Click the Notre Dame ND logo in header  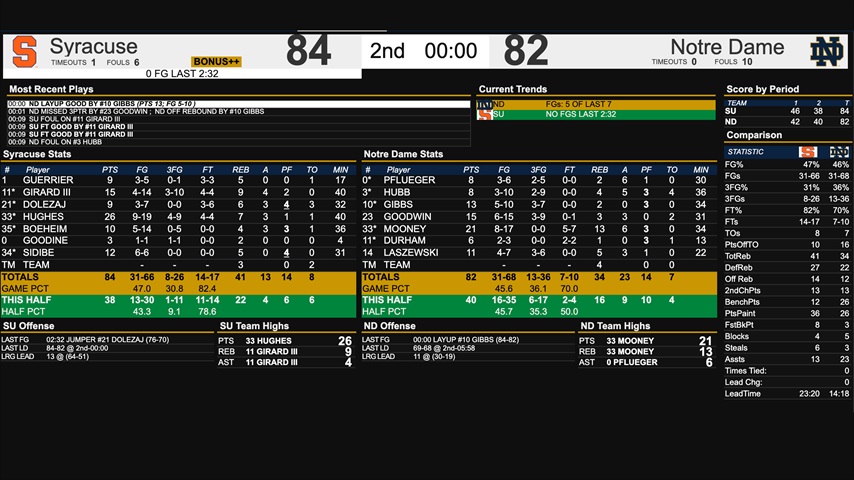click(x=827, y=51)
